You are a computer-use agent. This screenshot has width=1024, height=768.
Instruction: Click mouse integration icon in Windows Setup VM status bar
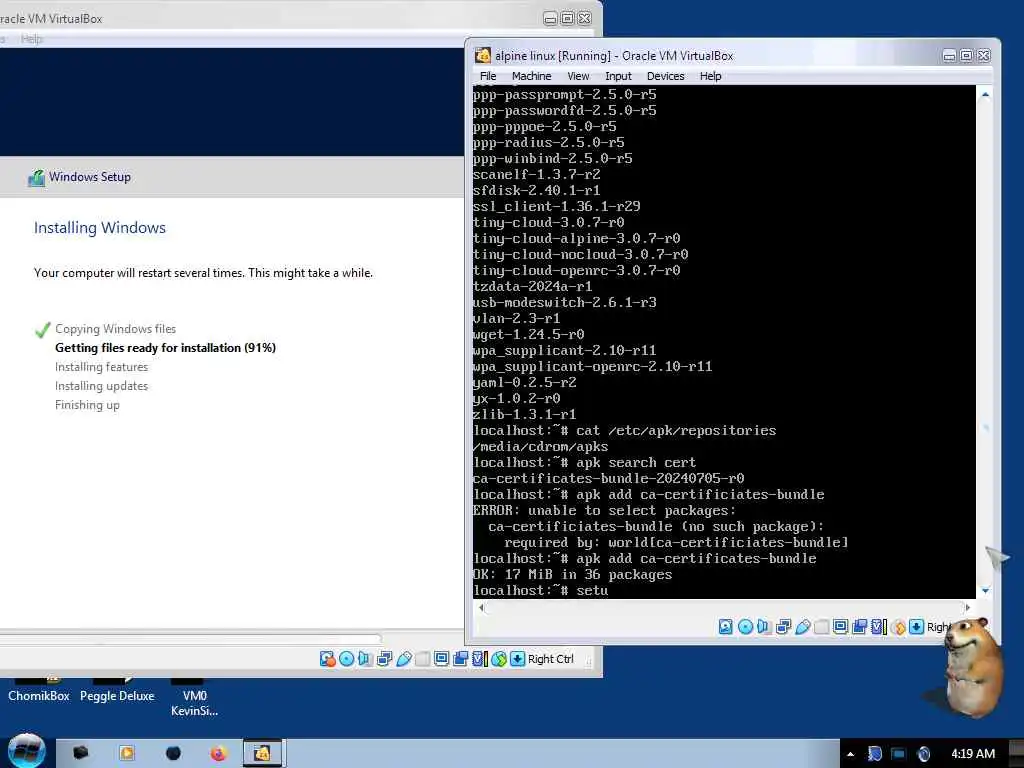499,659
